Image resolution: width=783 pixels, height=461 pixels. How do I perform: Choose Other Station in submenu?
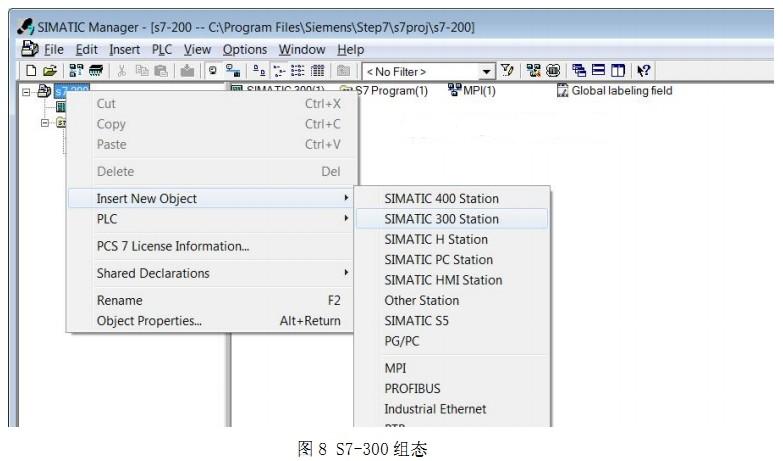tap(452, 300)
